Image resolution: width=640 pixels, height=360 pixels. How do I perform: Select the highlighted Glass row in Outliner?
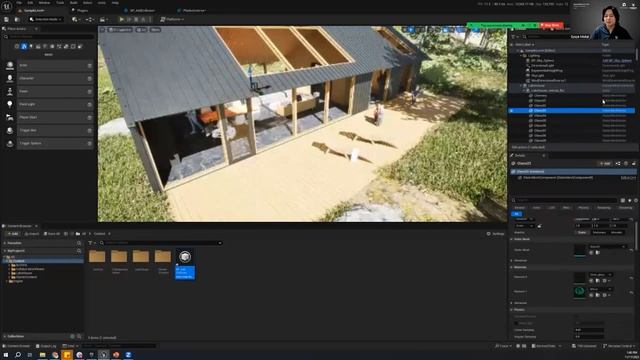tap(571, 111)
